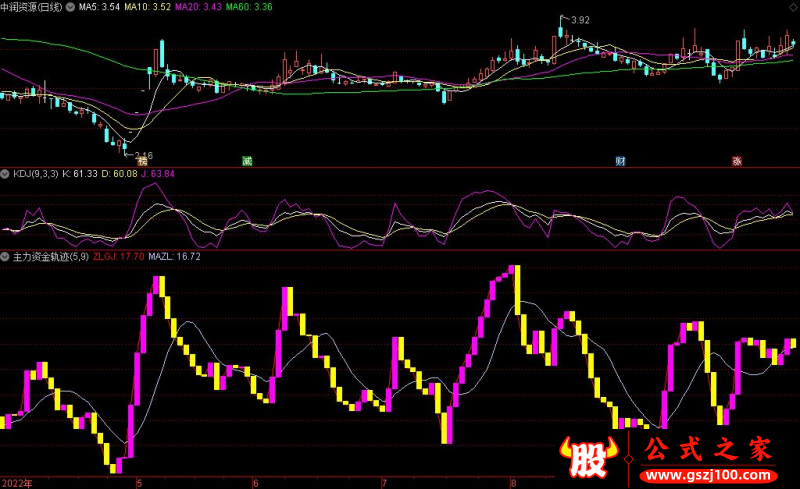This screenshot has width=800, height=489.
Task: Click the 公式之家 site title
Action: point(709,451)
